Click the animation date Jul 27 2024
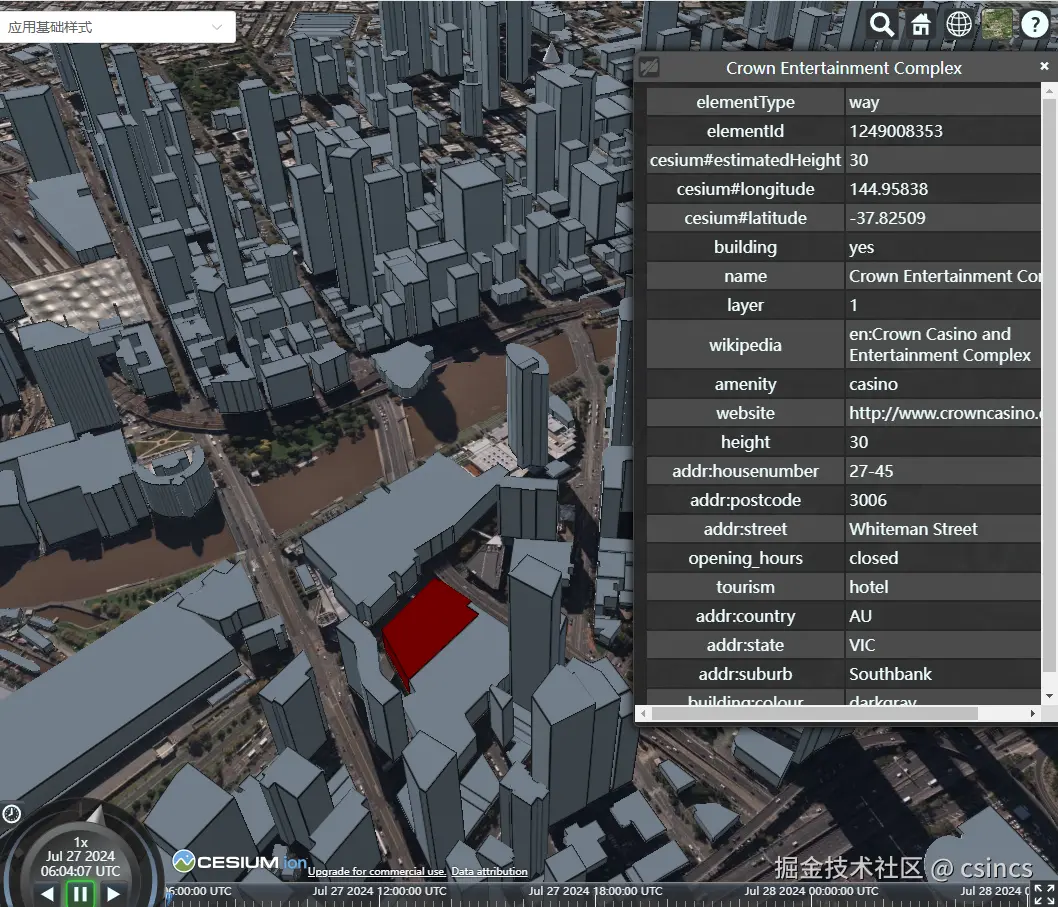This screenshot has height=907, width=1058. coord(80,856)
